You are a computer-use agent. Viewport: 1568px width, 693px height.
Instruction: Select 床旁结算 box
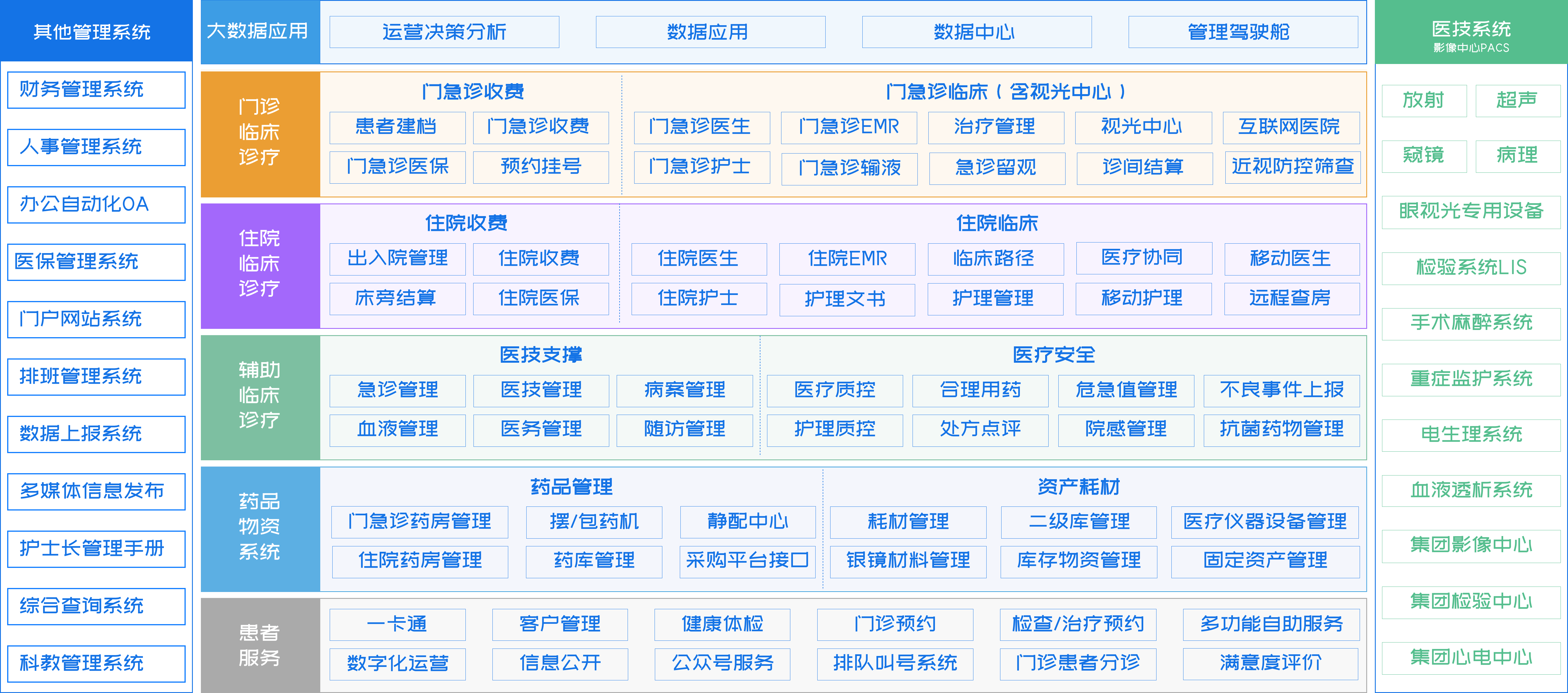pyautogui.click(x=397, y=299)
